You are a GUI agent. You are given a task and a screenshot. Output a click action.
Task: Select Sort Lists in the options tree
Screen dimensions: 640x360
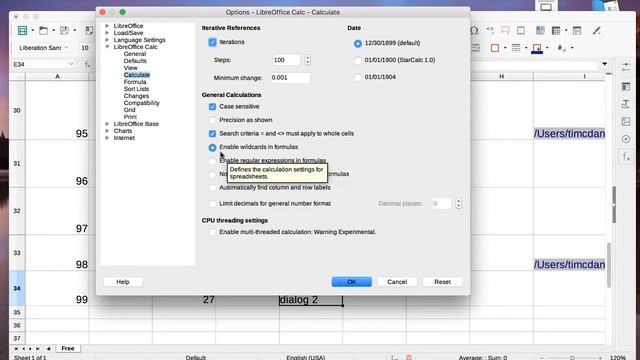(136, 89)
